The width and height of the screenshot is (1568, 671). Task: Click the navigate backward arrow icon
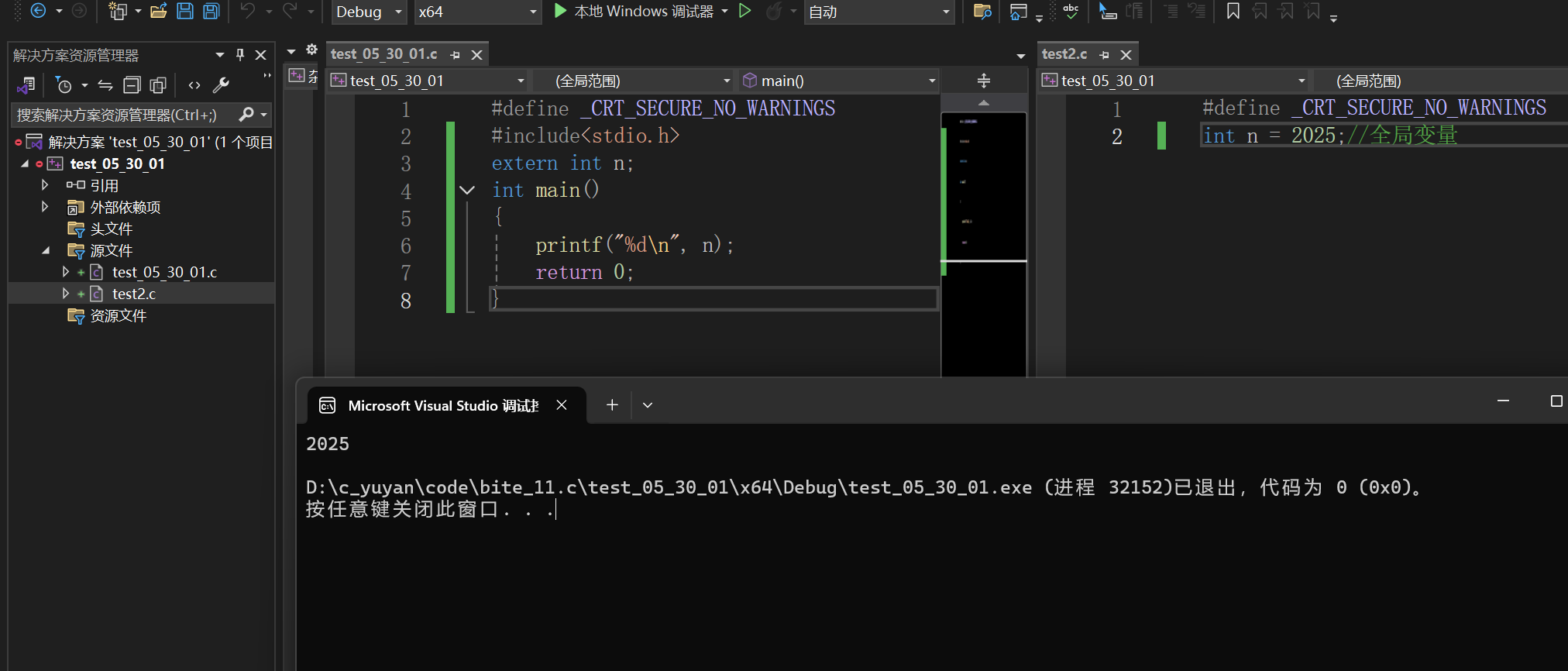38,11
